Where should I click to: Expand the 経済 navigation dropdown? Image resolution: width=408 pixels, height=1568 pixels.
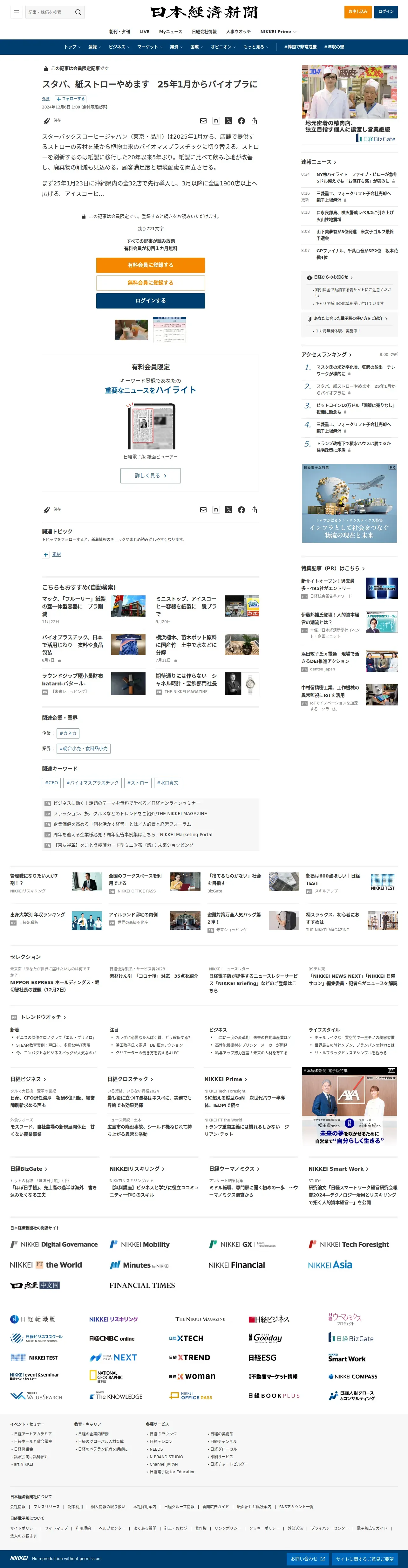(x=176, y=47)
